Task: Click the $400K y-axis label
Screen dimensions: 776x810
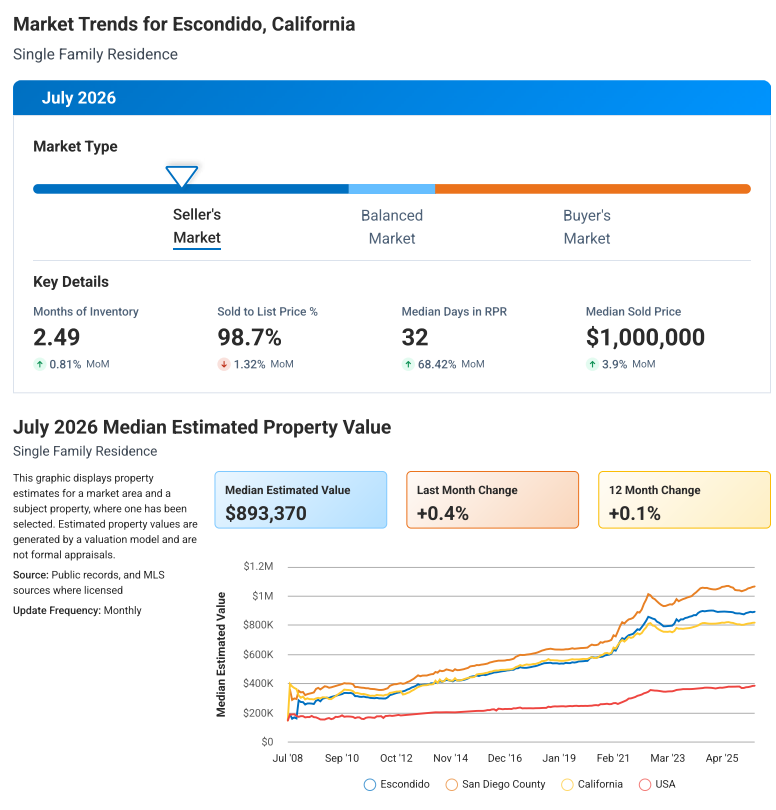Action: (258, 683)
